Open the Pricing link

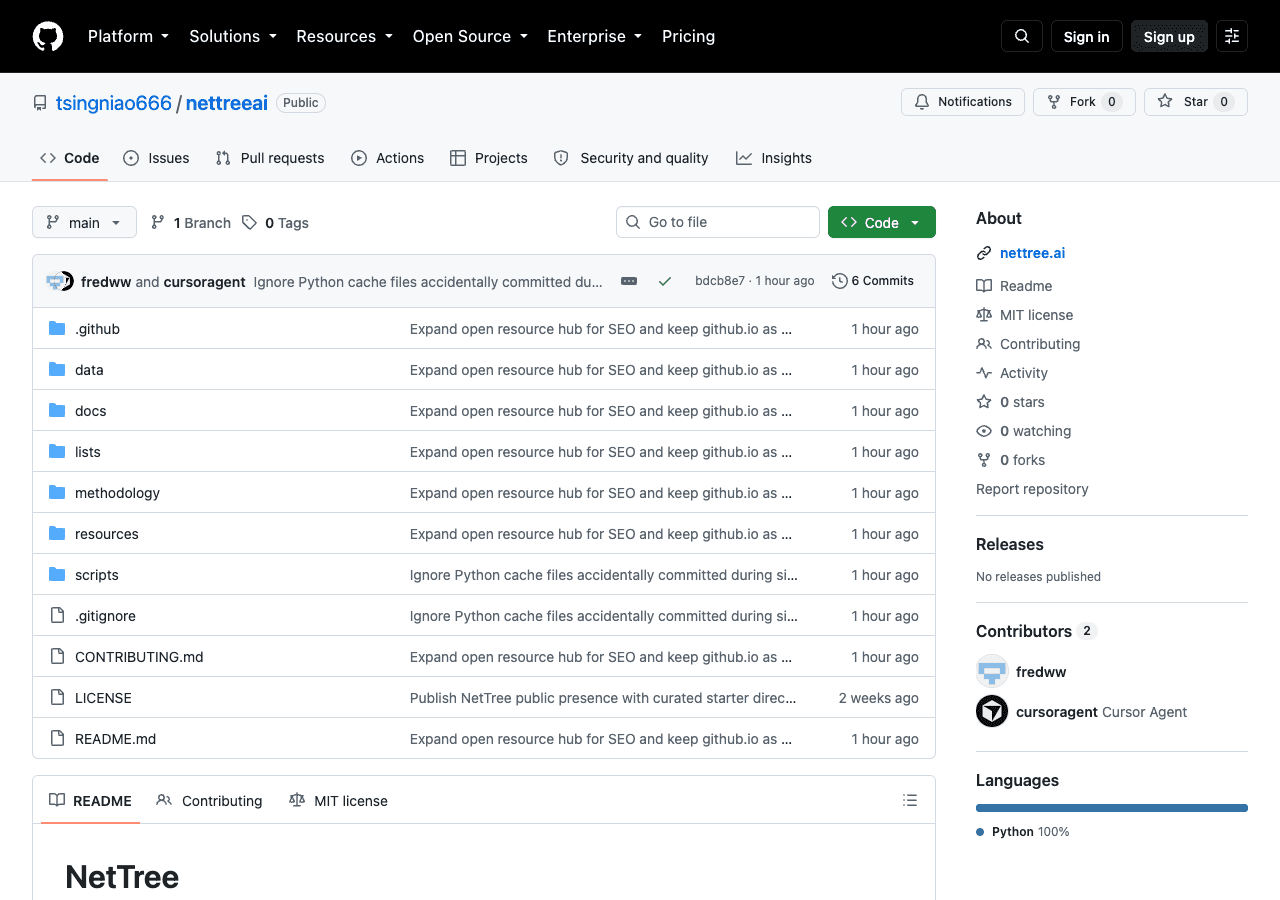coord(688,36)
